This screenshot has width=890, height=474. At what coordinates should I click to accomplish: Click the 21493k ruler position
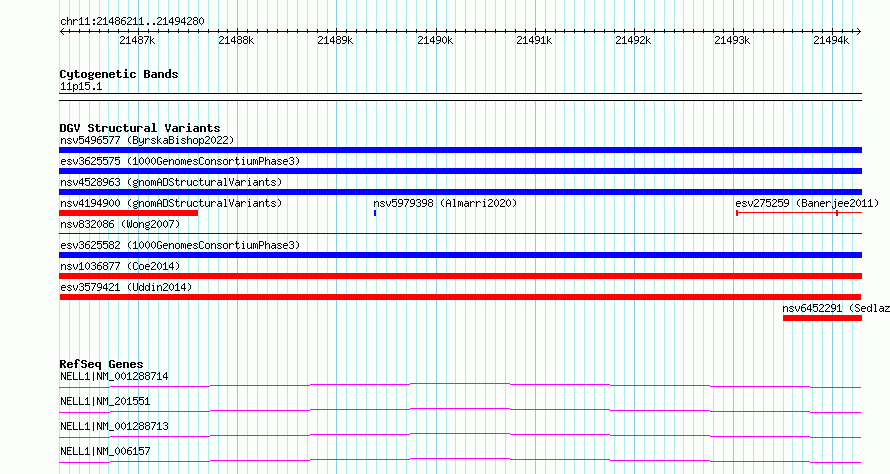732,40
